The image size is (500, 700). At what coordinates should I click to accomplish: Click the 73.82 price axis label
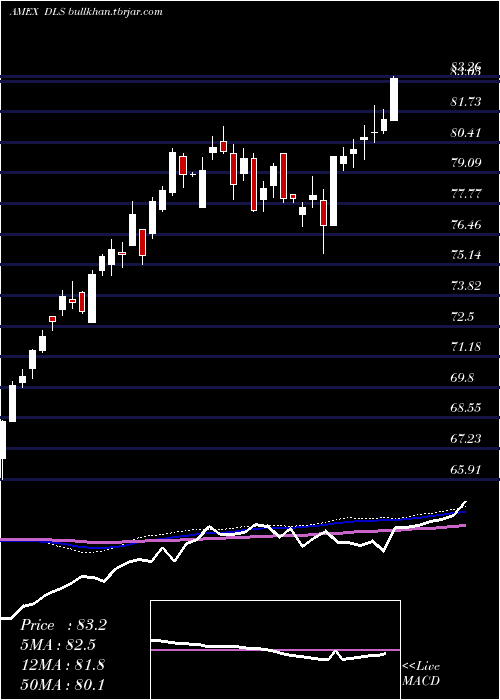[x=466, y=286]
